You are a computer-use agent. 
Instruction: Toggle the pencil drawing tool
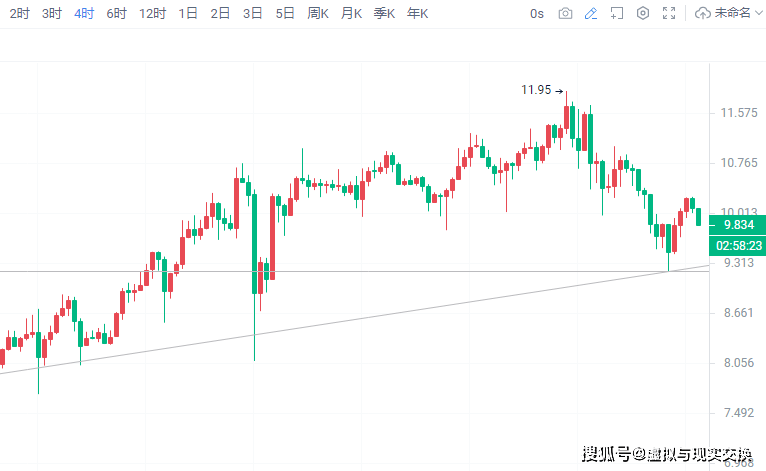pyautogui.click(x=591, y=14)
